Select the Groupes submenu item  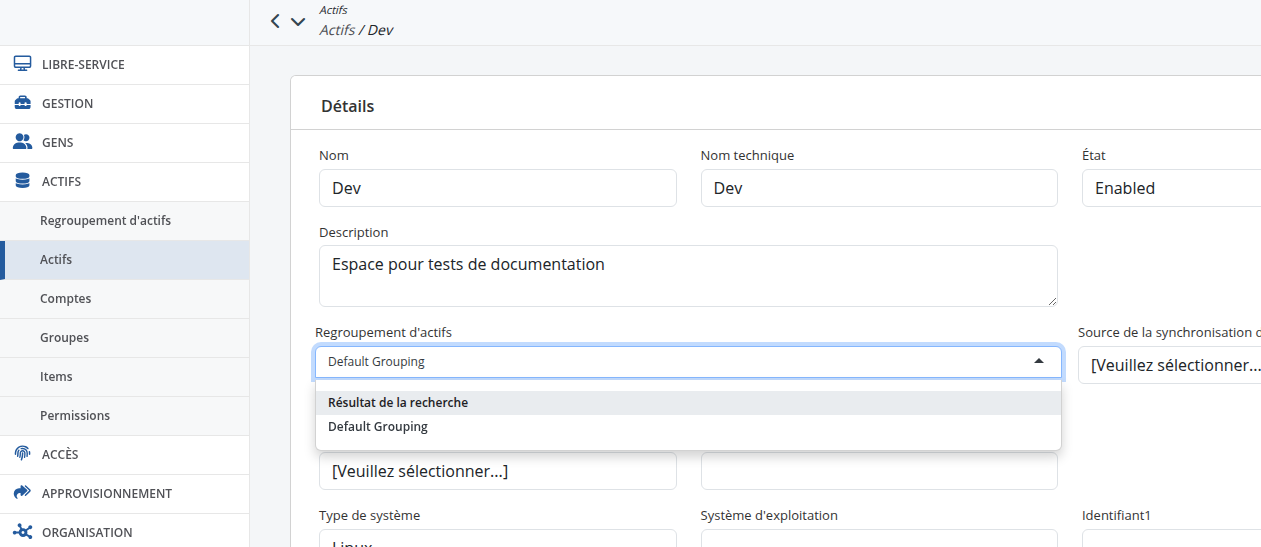click(124, 337)
